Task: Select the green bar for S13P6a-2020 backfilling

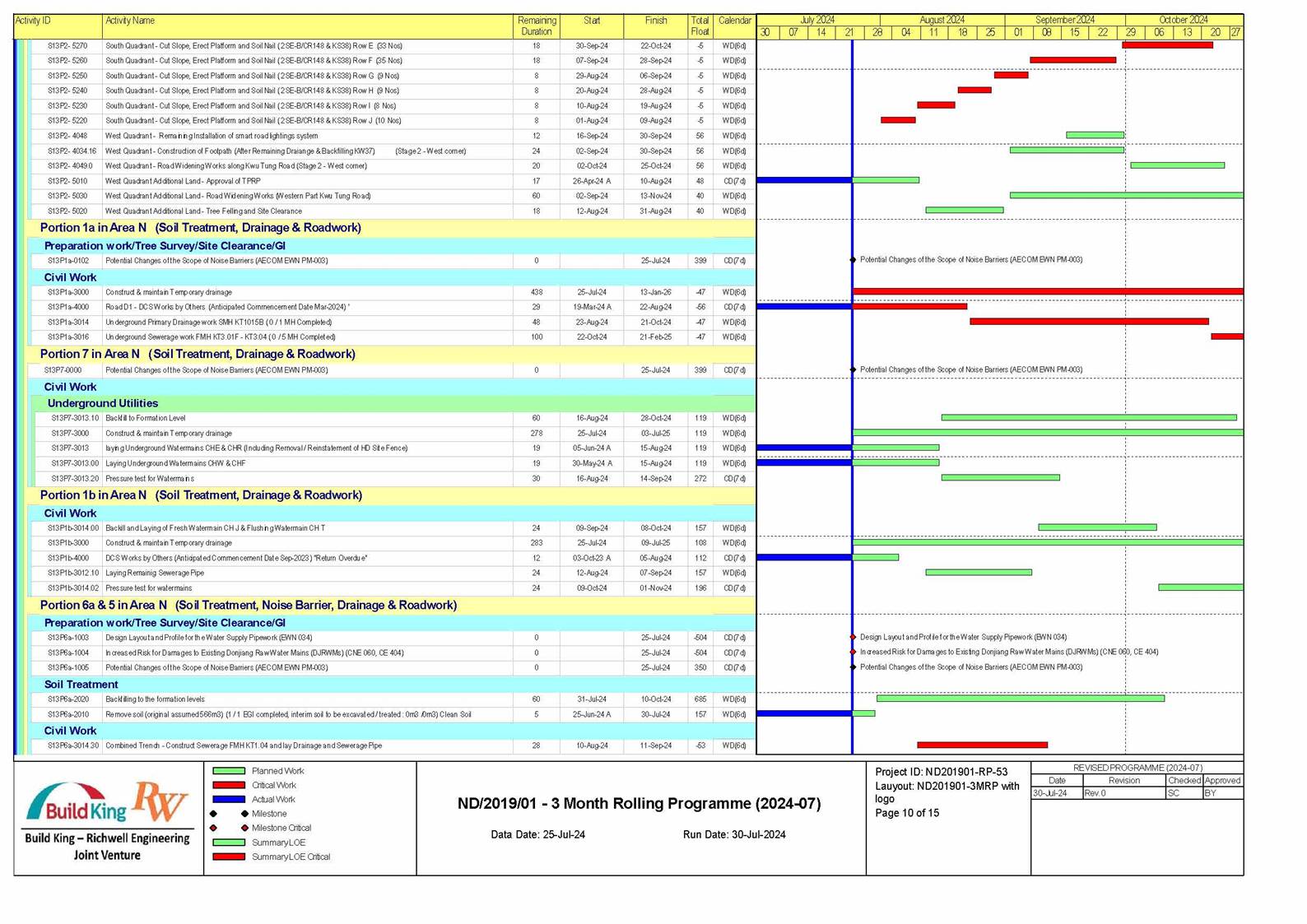Action: click(1020, 699)
